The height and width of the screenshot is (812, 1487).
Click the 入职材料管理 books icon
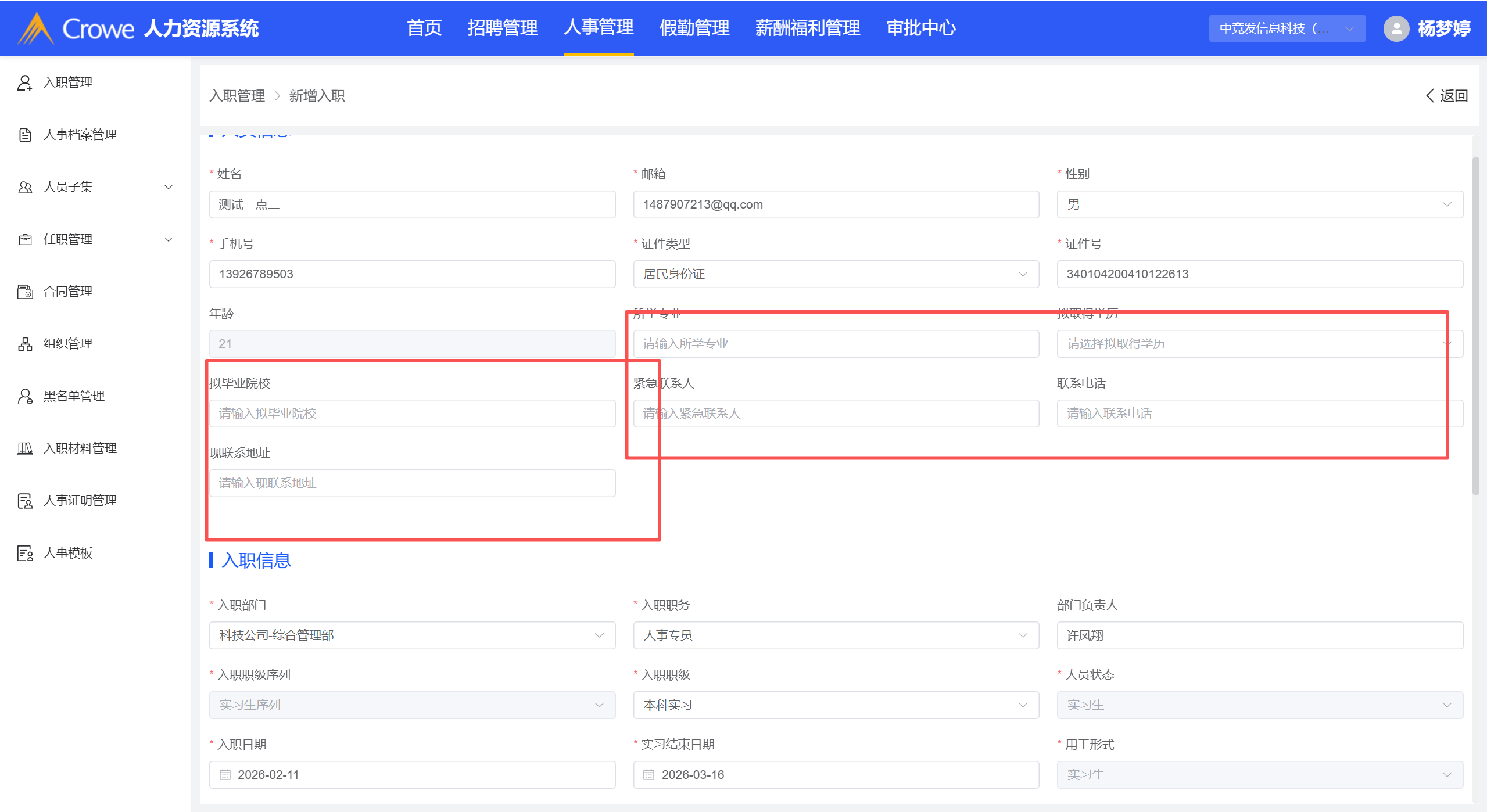[24, 448]
